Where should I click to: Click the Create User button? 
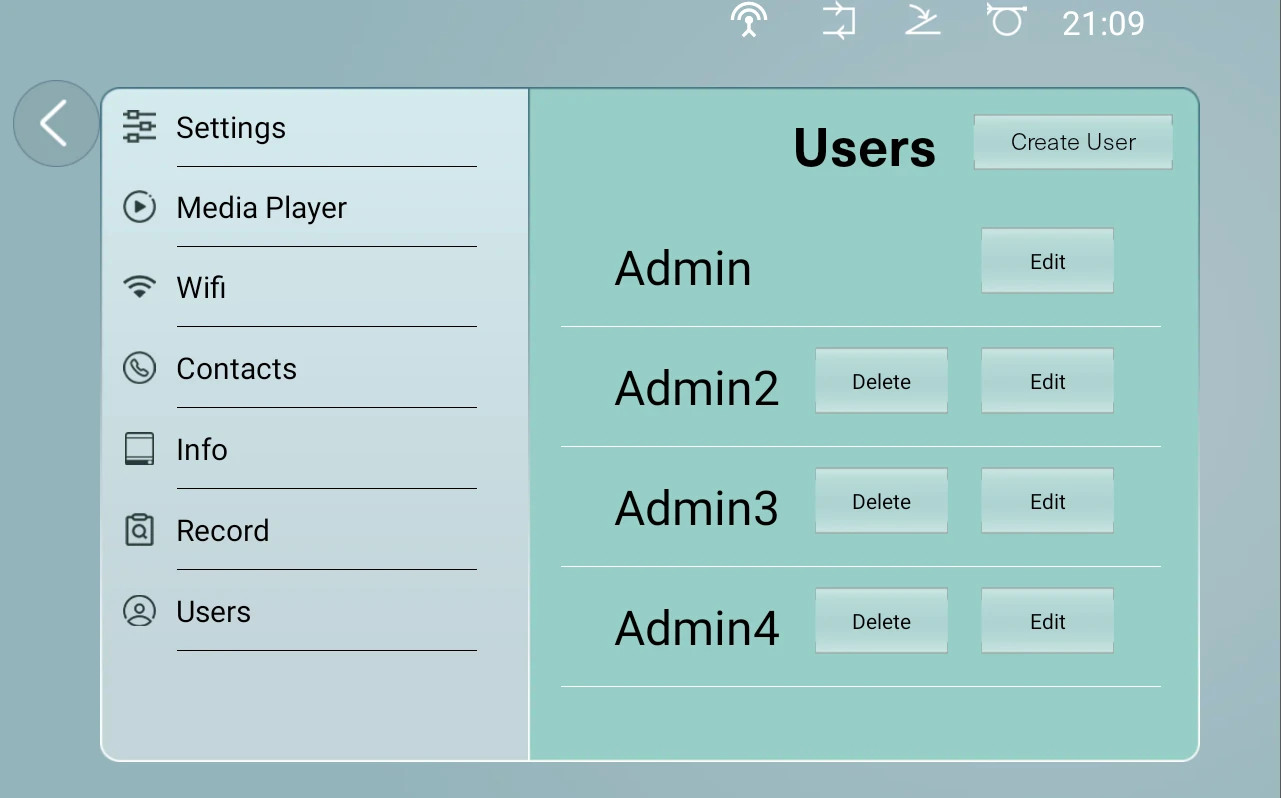(1073, 142)
